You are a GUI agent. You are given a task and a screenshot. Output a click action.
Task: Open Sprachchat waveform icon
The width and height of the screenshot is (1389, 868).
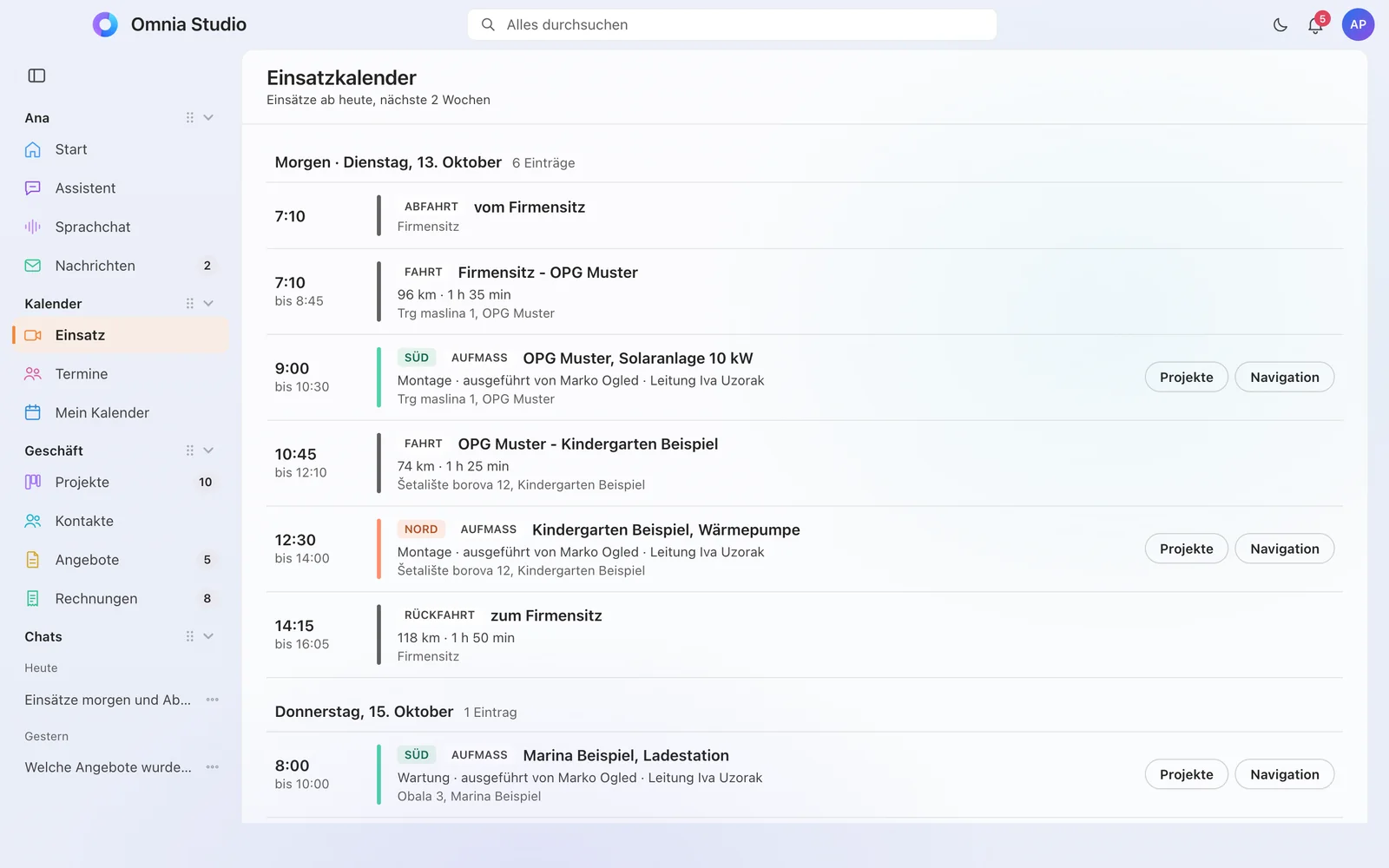pos(33,227)
